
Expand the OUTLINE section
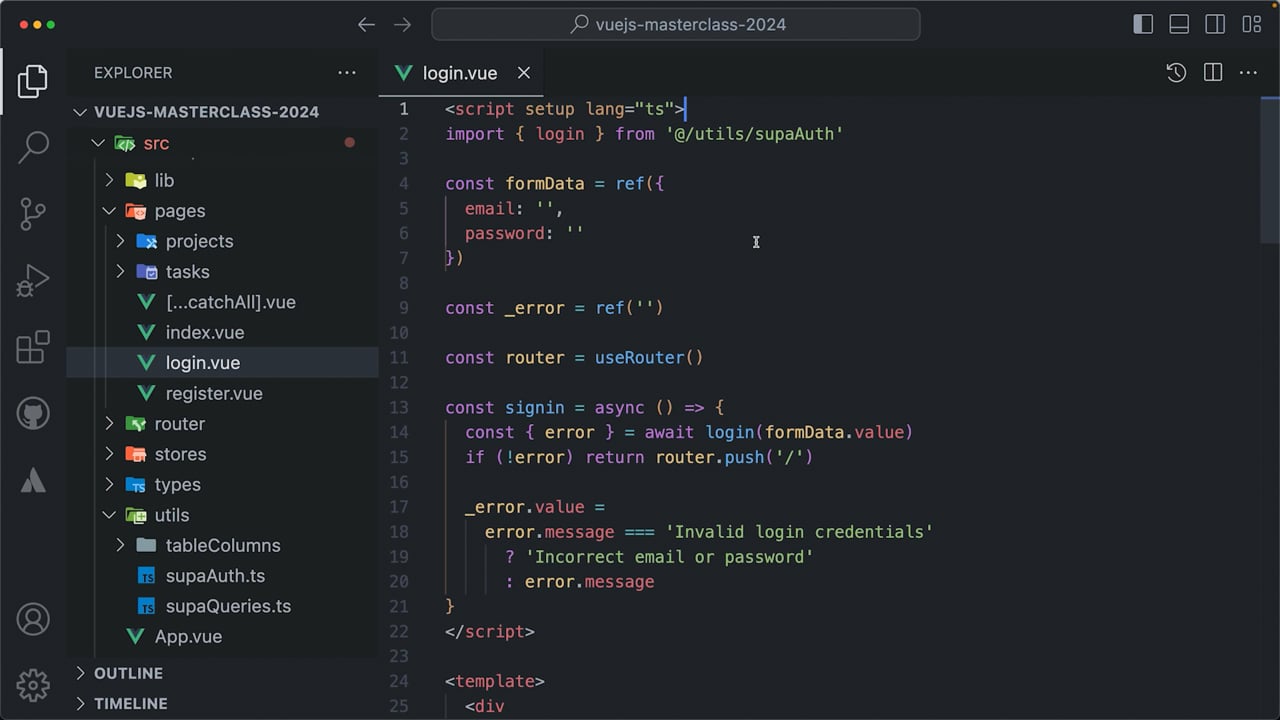click(222, 674)
